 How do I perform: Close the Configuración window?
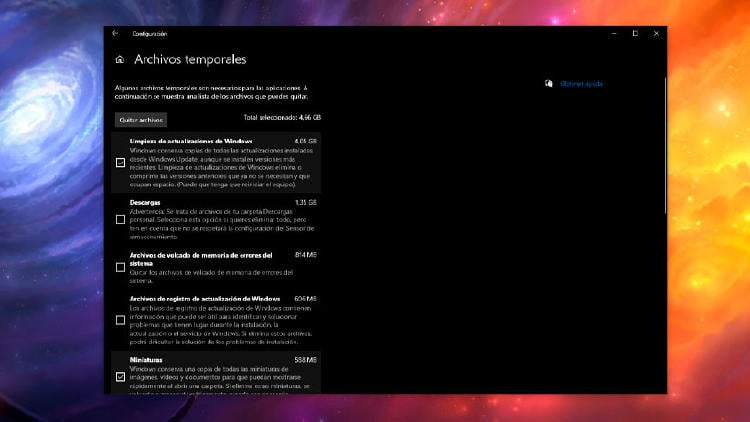click(x=656, y=33)
